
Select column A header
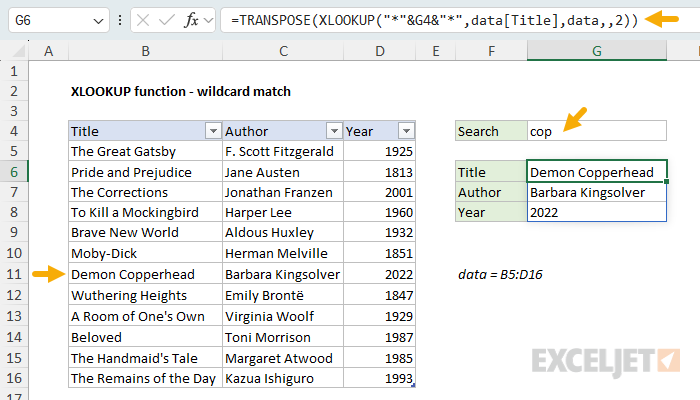click(49, 51)
